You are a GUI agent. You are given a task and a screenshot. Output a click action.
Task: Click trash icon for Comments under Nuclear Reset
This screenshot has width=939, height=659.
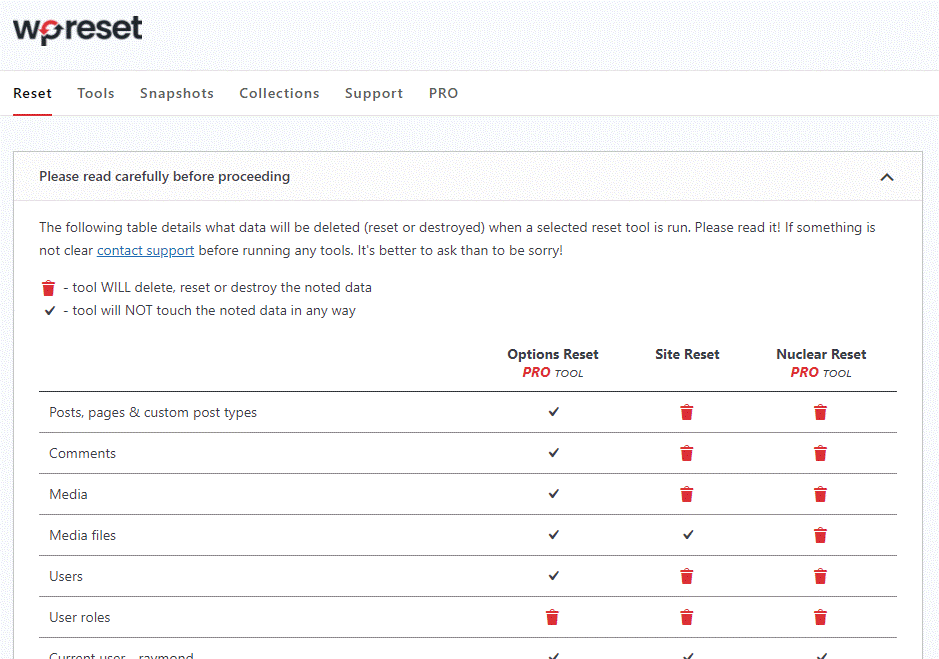[820, 453]
